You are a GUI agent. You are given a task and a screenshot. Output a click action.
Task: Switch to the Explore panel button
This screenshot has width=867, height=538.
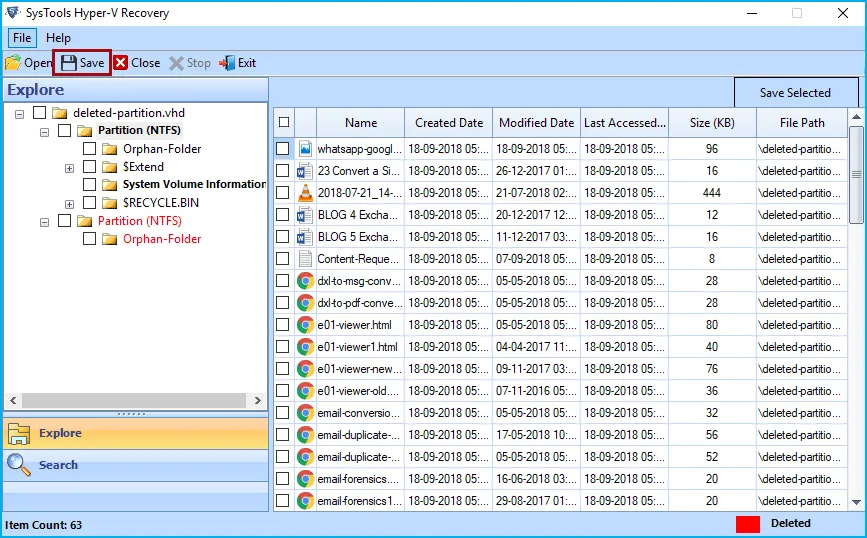coord(60,433)
